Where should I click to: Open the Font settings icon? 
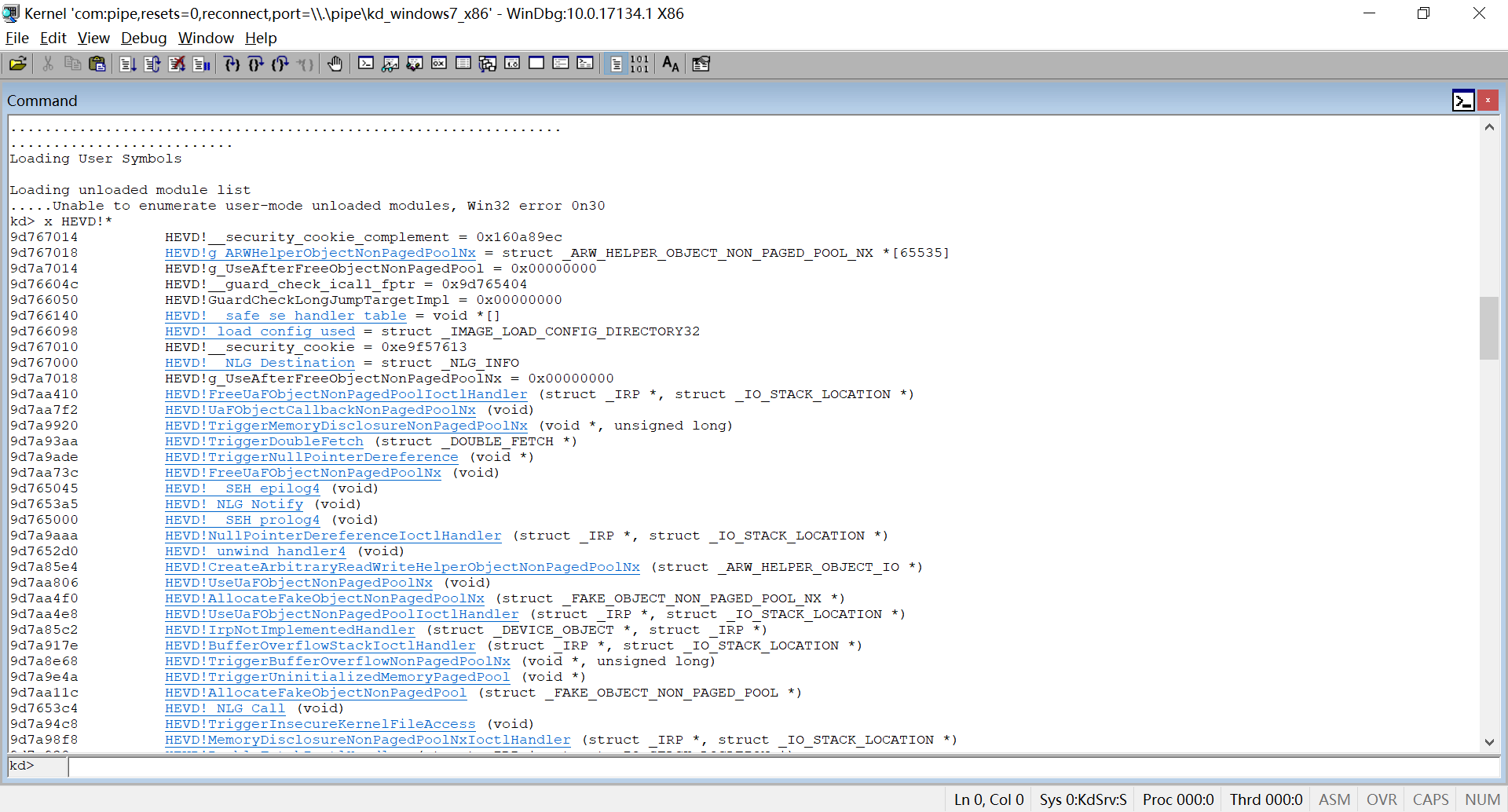click(x=671, y=64)
